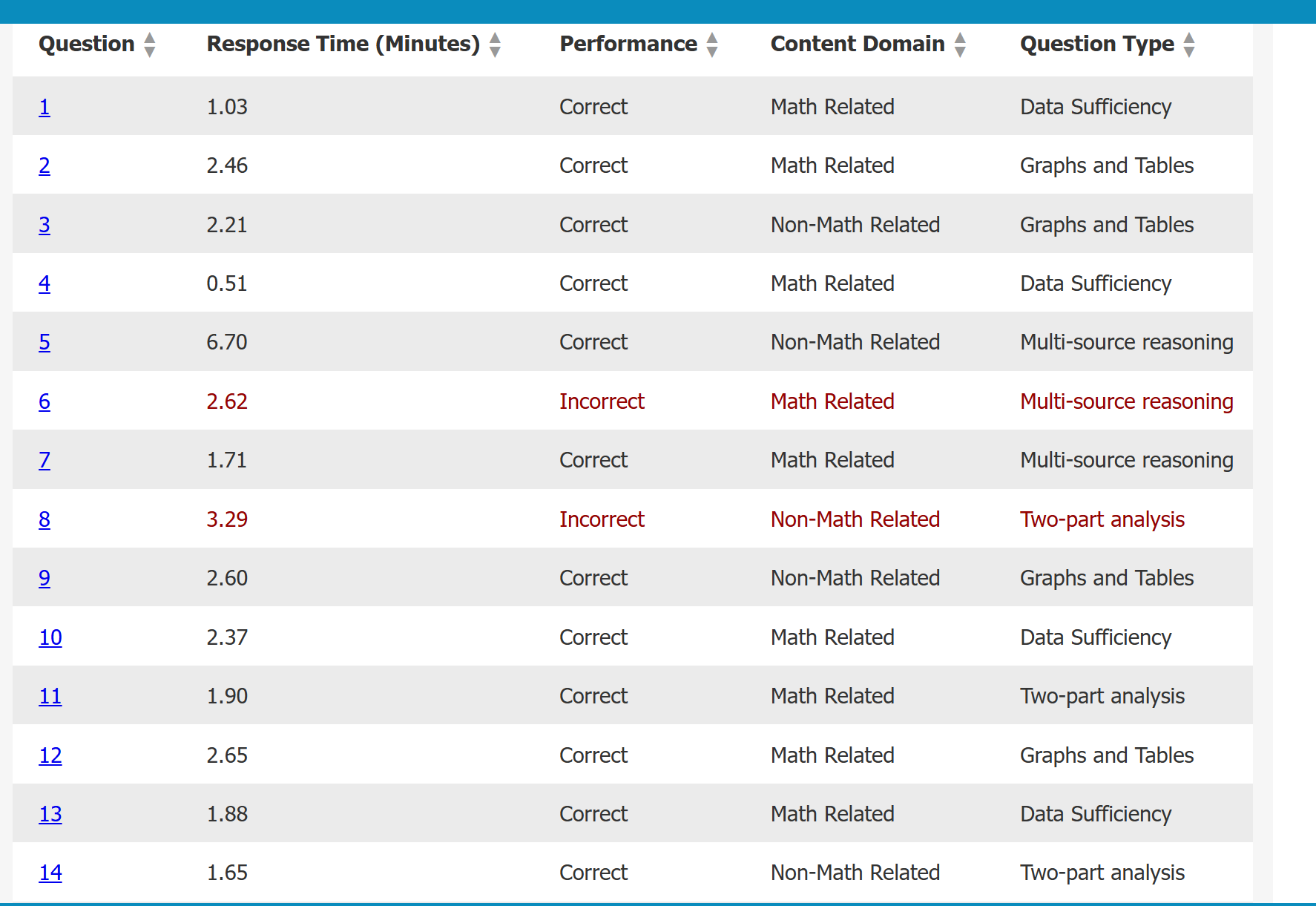
Task: Open question 12 link
Action: pos(50,755)
